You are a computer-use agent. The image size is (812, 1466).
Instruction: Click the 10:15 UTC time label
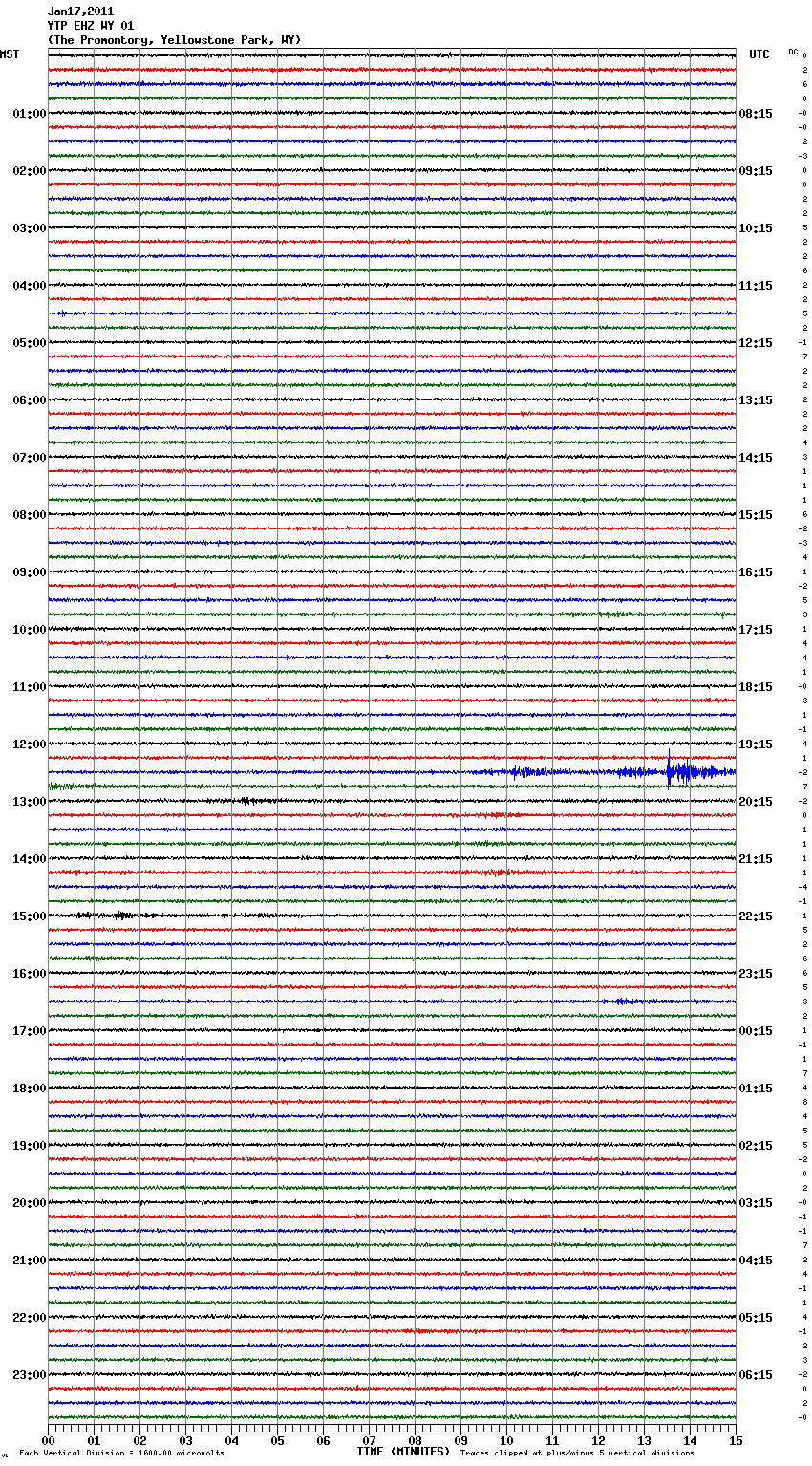(756, 228)
